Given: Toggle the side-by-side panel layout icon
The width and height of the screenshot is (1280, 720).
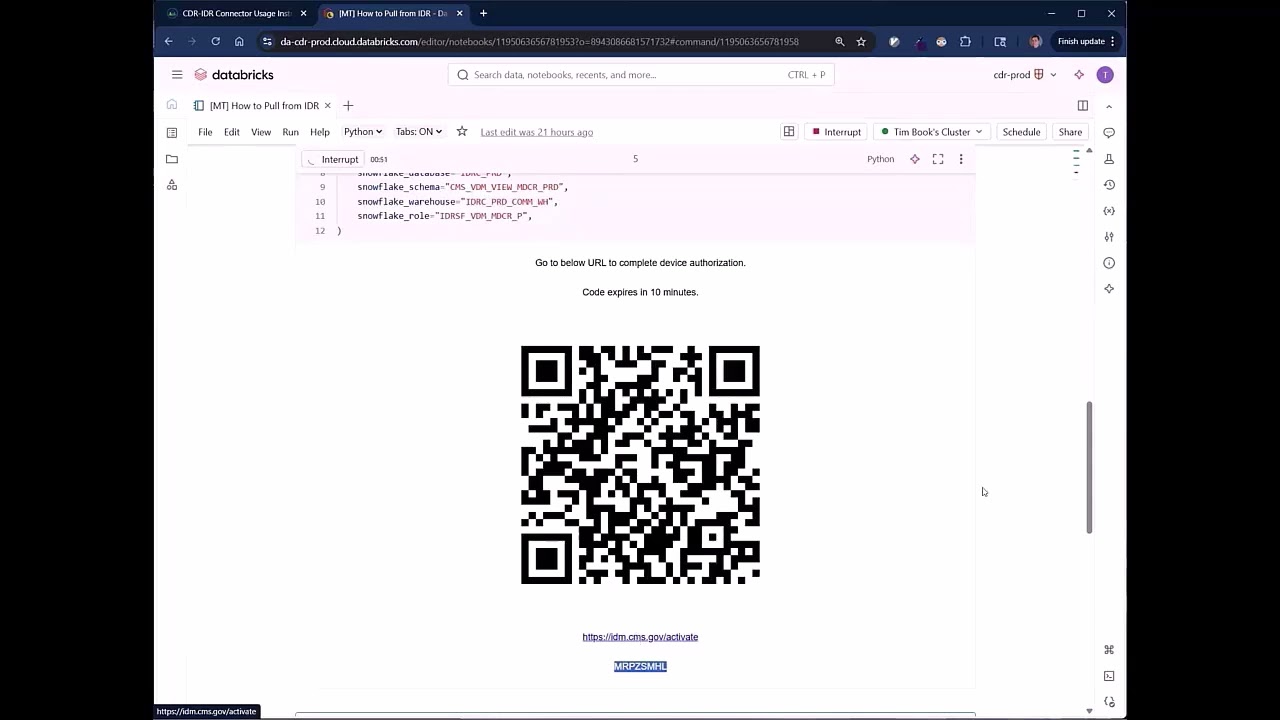Looking at the screenshot, I should point(1083,105).
